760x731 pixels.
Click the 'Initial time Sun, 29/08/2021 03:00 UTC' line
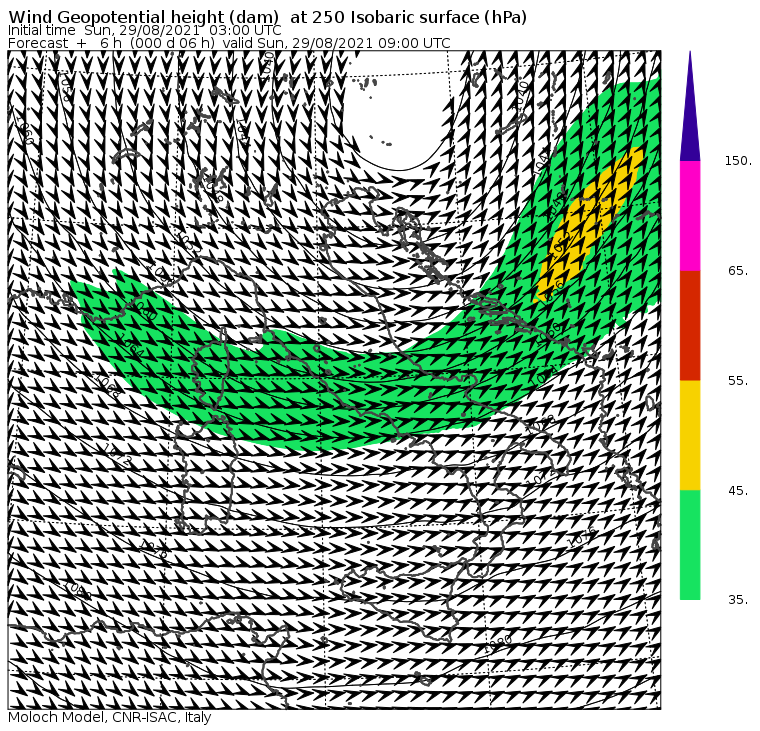145,30
